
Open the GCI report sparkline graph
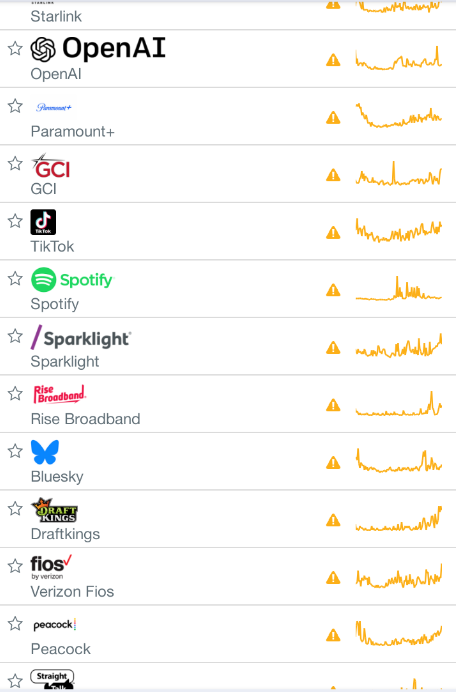(399, 174)
